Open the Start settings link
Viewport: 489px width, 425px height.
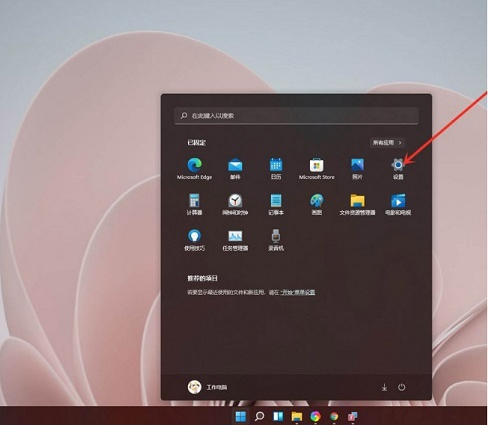297,292
